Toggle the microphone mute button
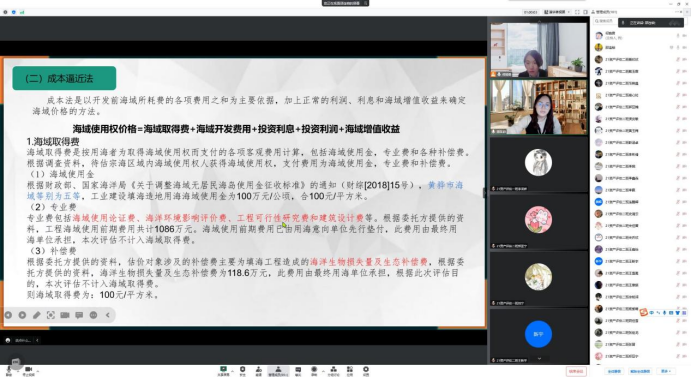The width and height of the screenshot is (692, 378). click(x=9, y=371)
